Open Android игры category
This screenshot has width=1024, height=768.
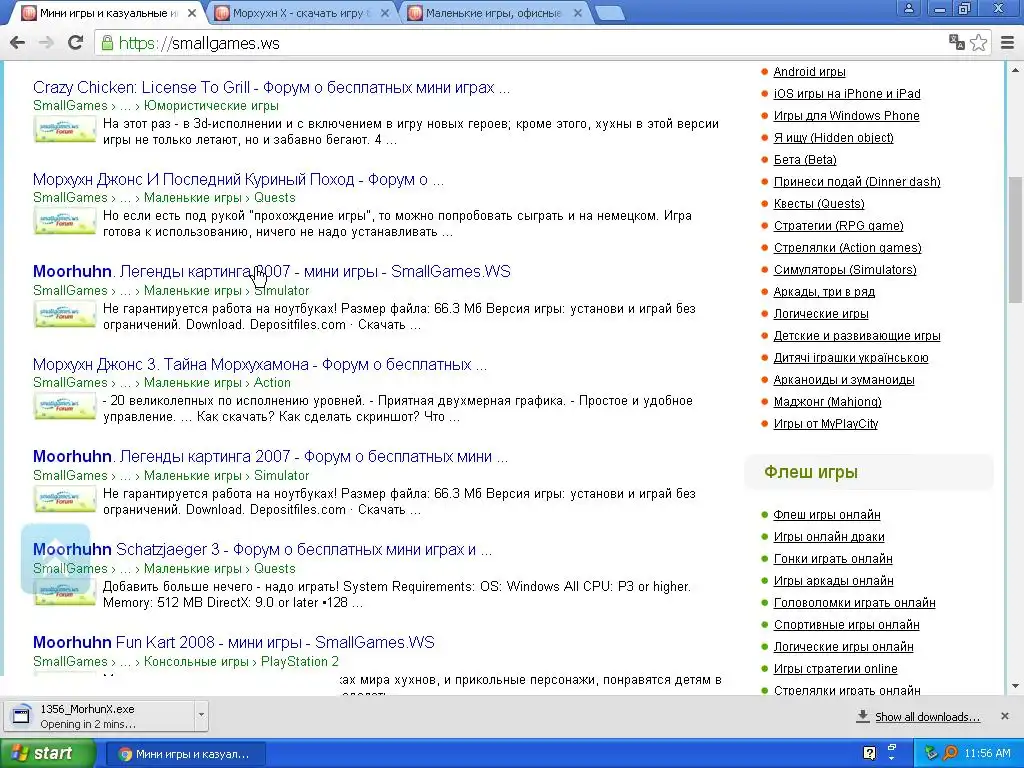tap(809, 72)
